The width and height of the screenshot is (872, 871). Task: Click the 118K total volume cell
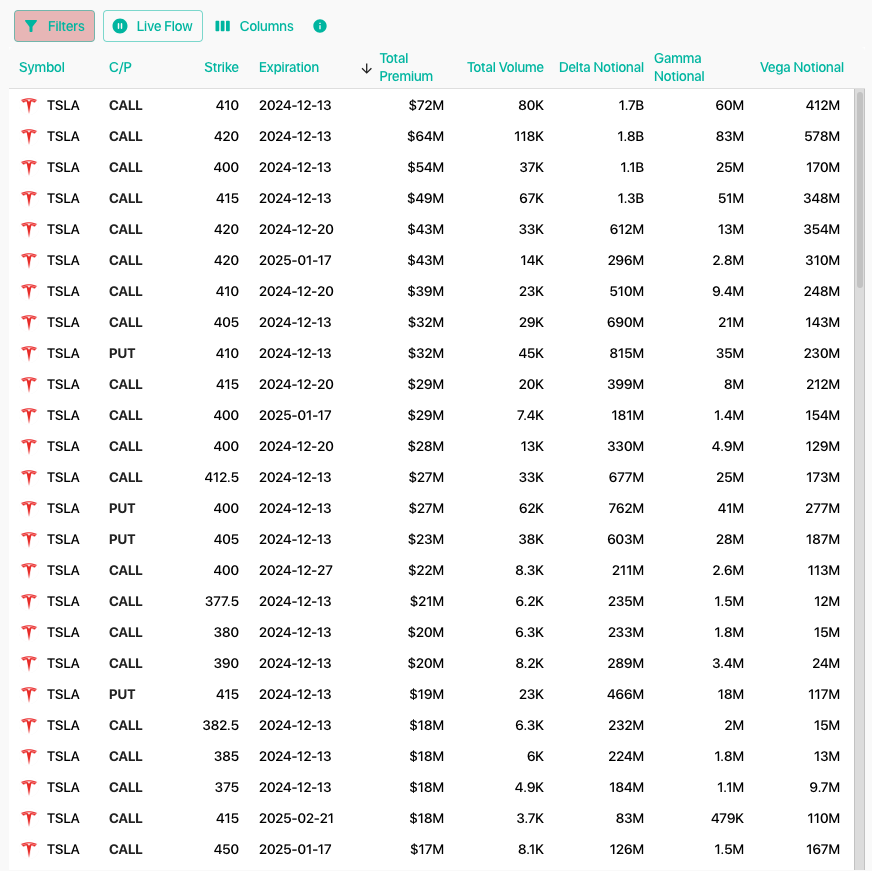point(529,136)
